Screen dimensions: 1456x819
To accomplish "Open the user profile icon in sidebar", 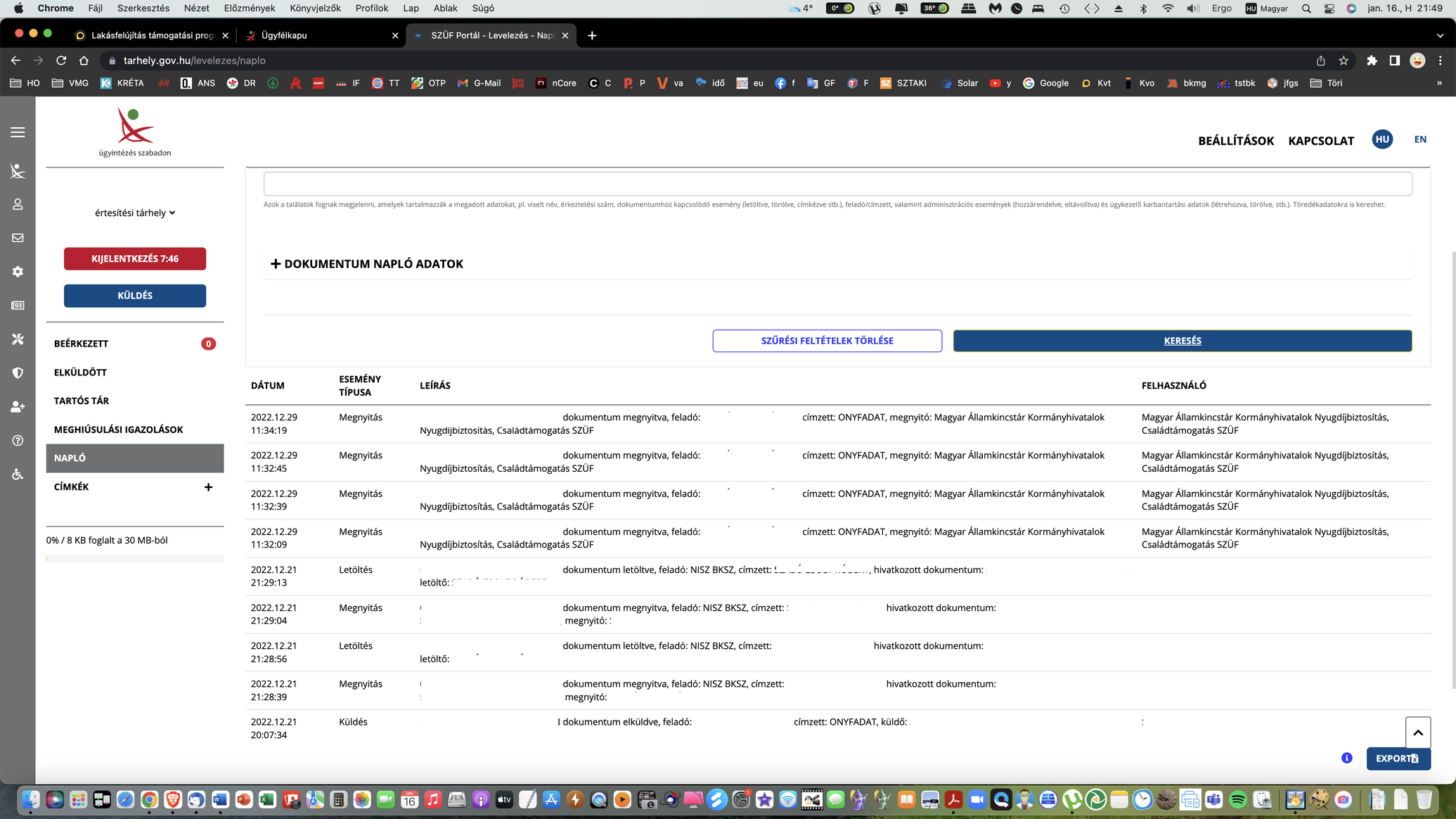I will click(x=18, y=204).
